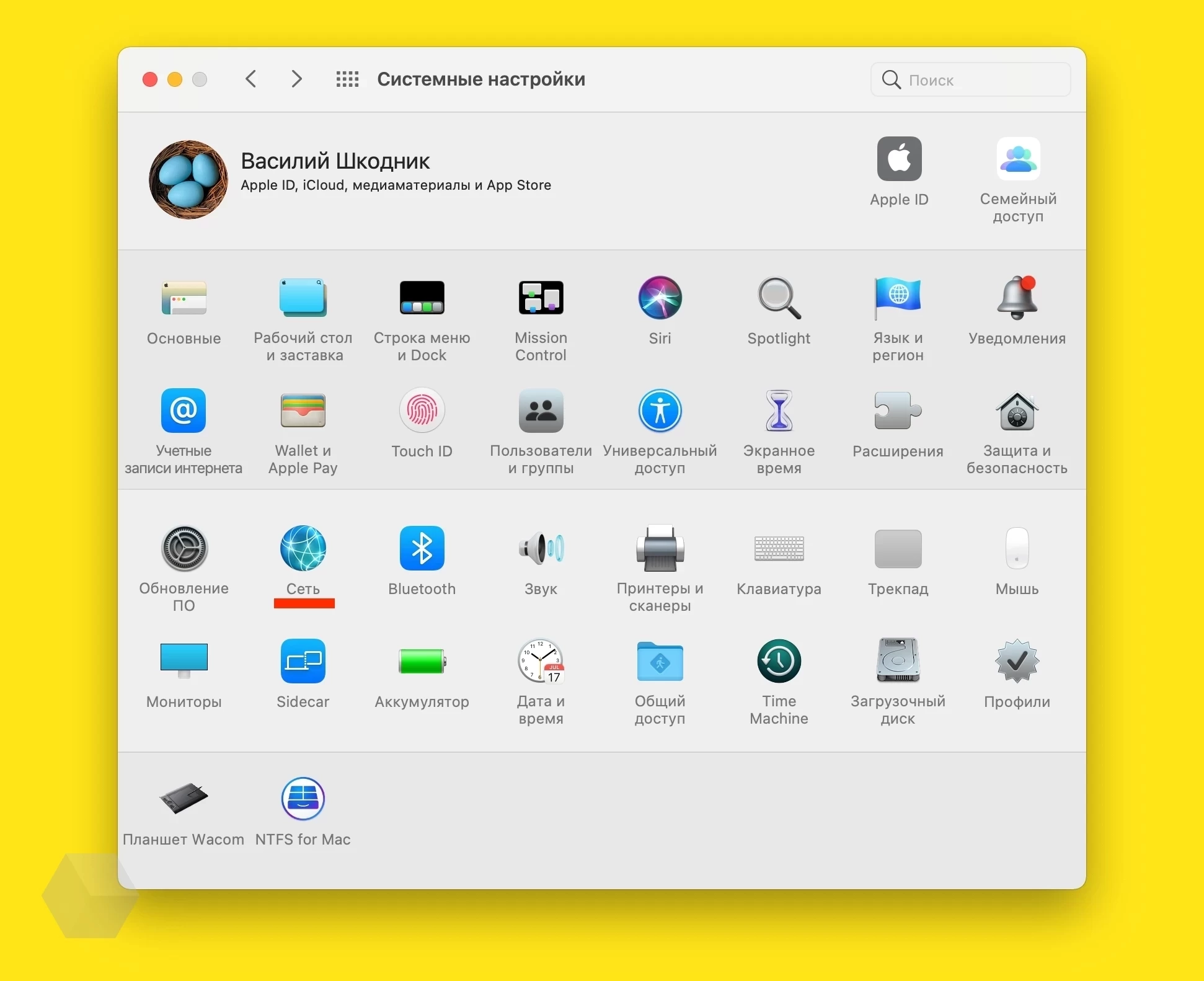Click the forward navigation arrow
The height and width of the screenshot is (981, 1204).
(297, 79)
